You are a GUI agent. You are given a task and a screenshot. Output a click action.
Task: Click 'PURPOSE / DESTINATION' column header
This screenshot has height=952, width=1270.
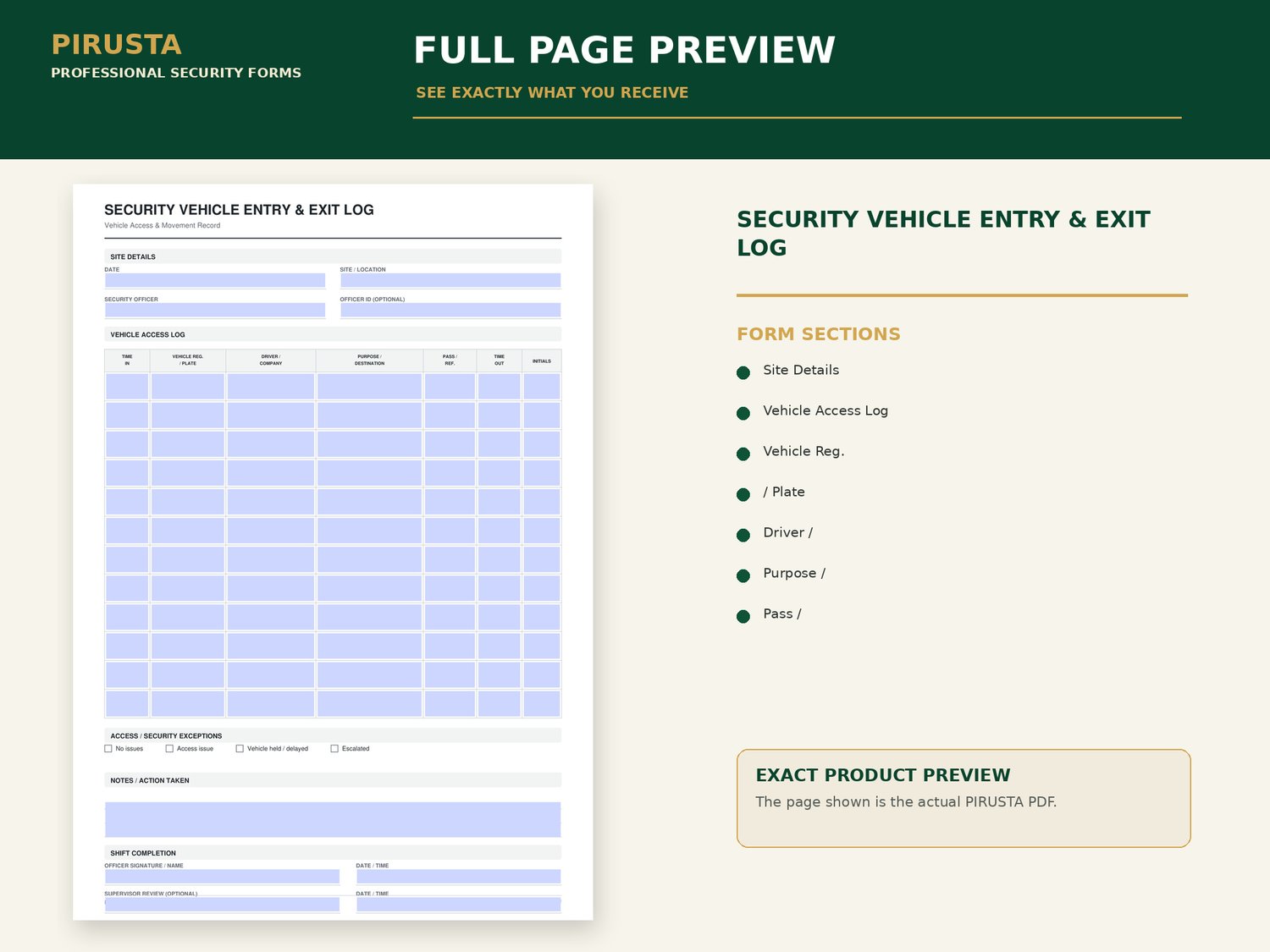(x=369, y=360)
